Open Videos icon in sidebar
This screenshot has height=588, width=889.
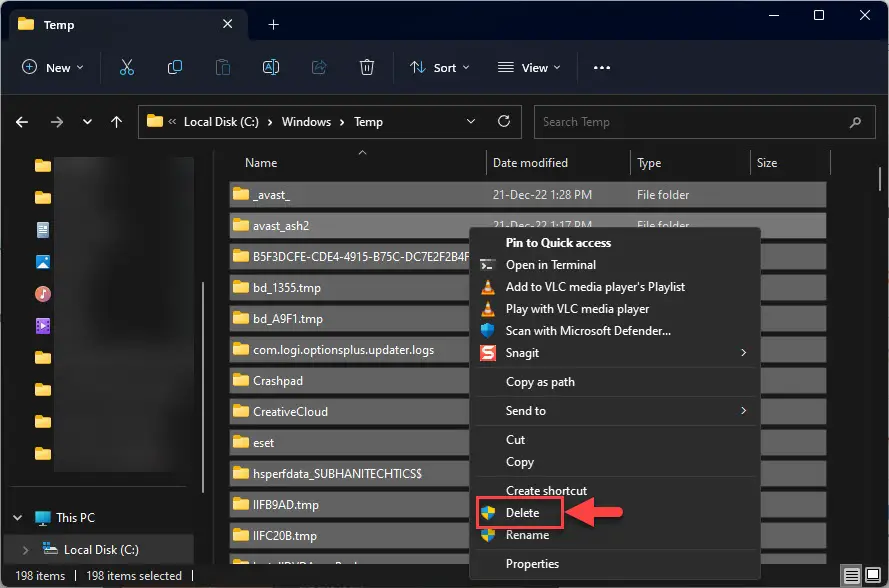[x=43, y=326]
